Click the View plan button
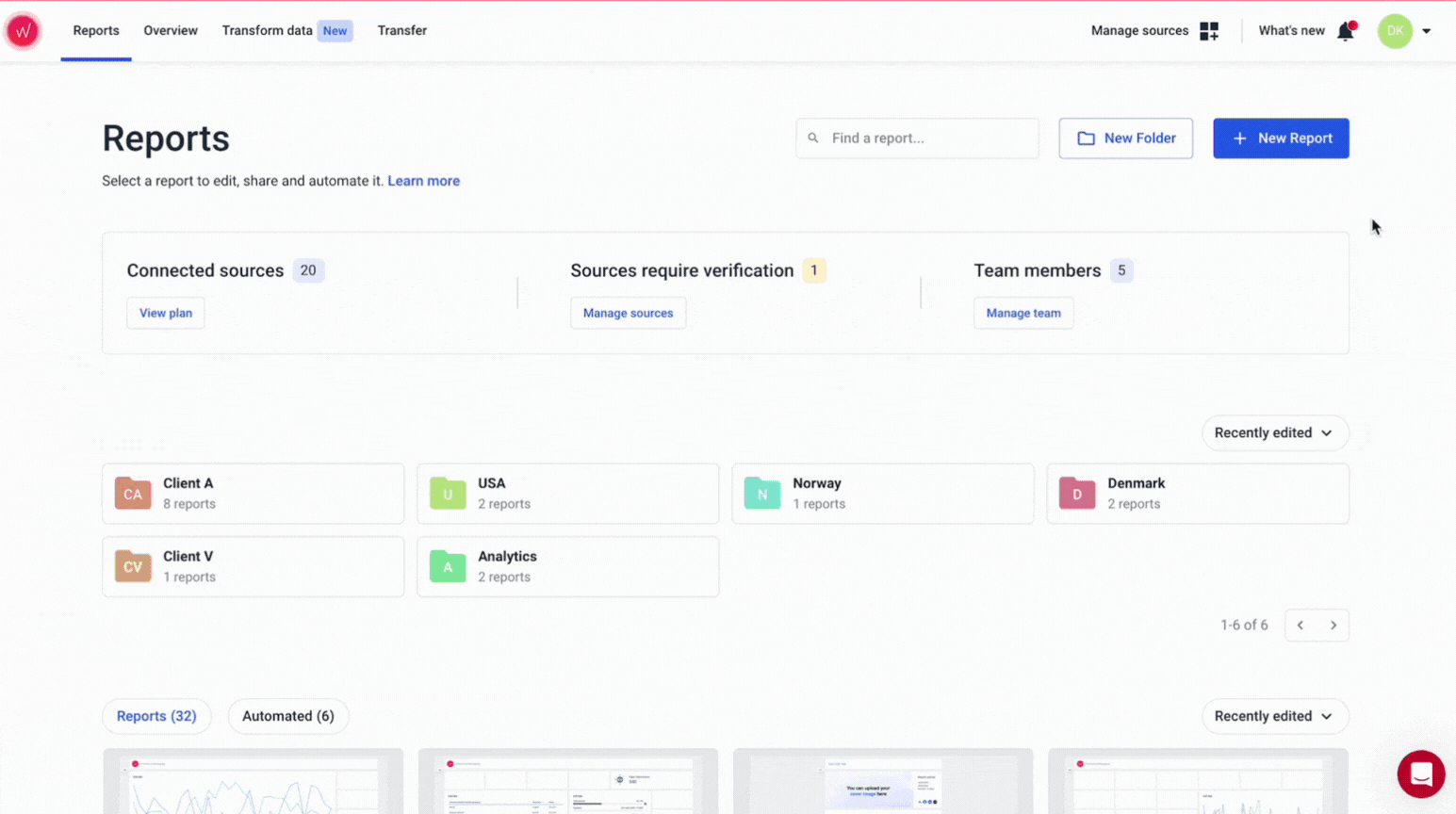Viewport: 1456px width, 814px height. click(x=165, y=312)
